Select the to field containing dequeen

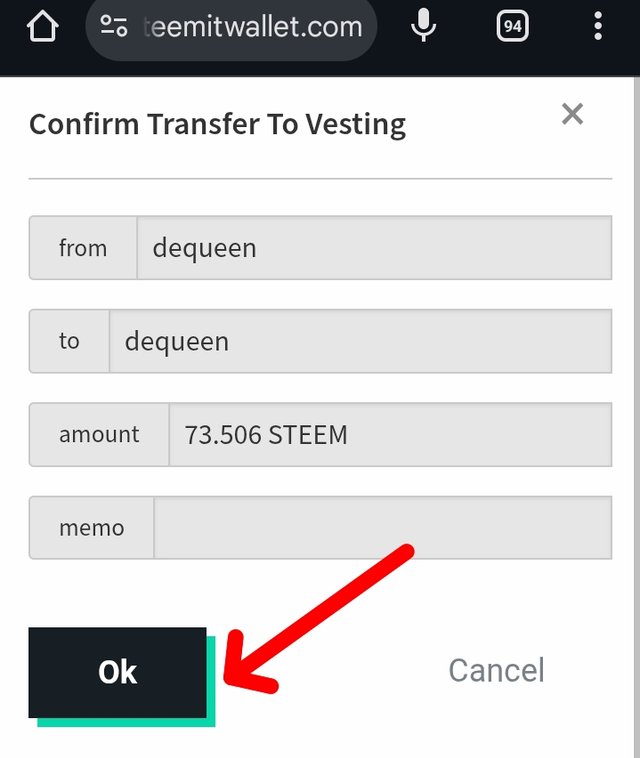point(359,341)
